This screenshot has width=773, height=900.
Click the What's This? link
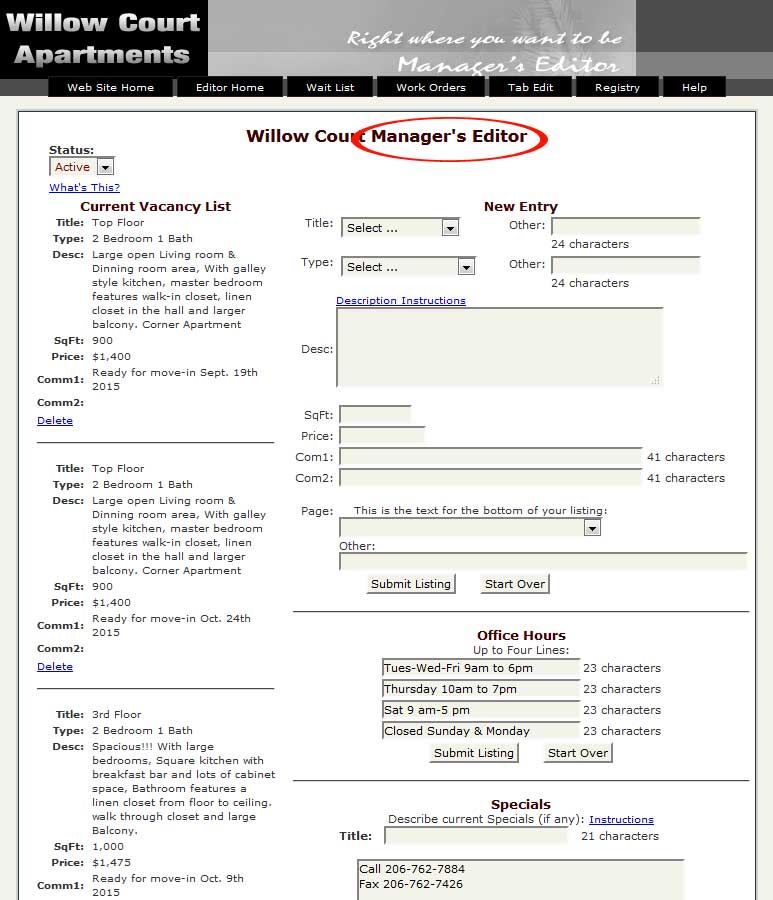pyautogui.click(x=84, y=187)
